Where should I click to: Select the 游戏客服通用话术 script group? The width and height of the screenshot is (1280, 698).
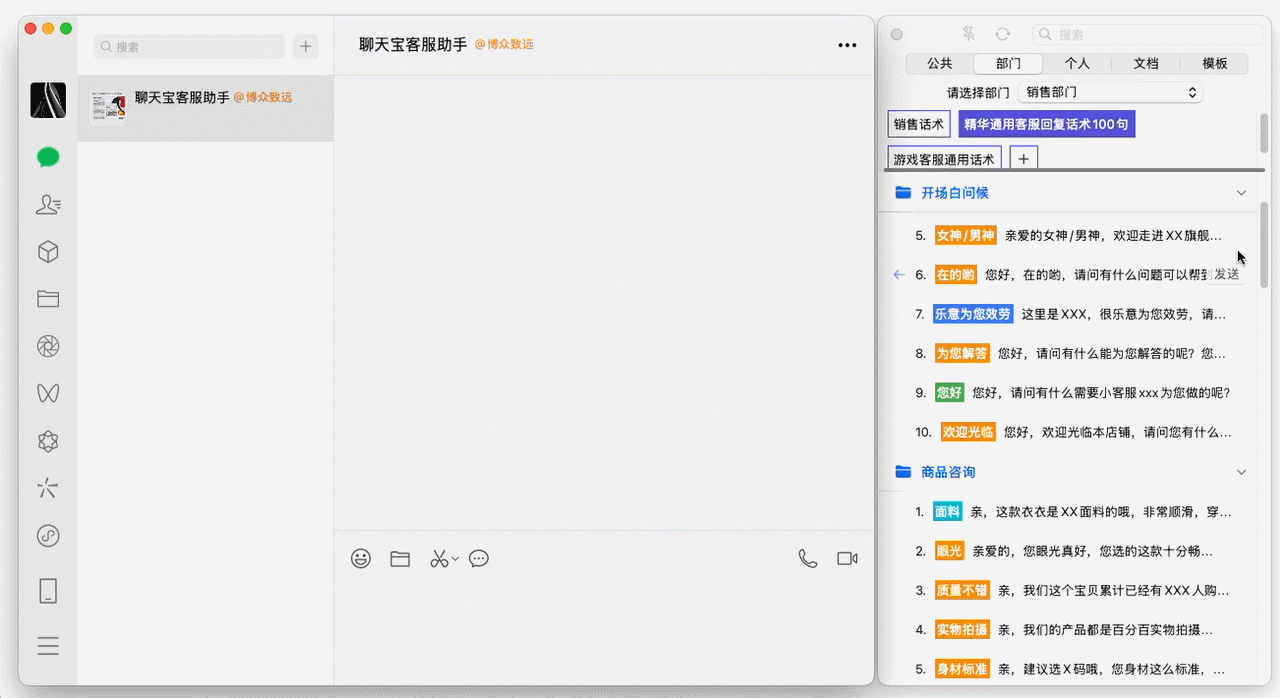[x=944, y=159]
